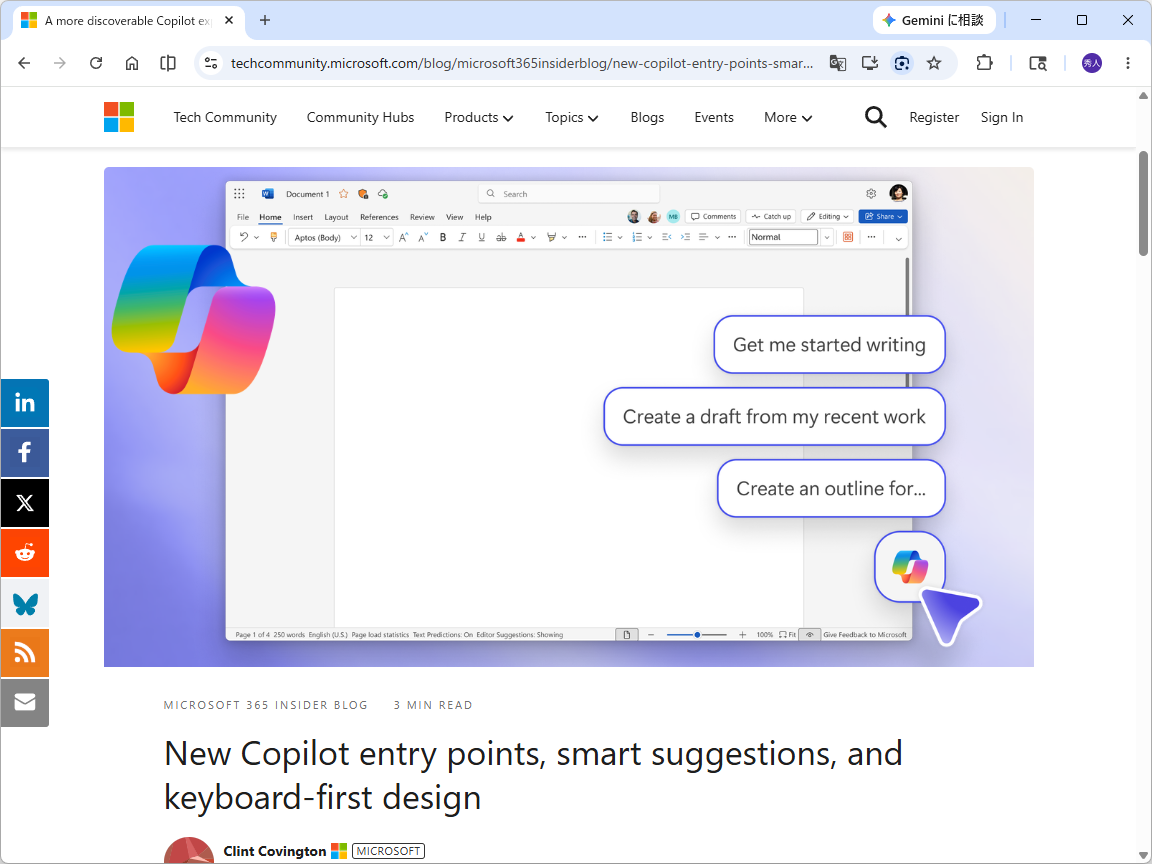Install app icon in address bar
Screen dimensions: 1152x864
(x=870, y=63)
